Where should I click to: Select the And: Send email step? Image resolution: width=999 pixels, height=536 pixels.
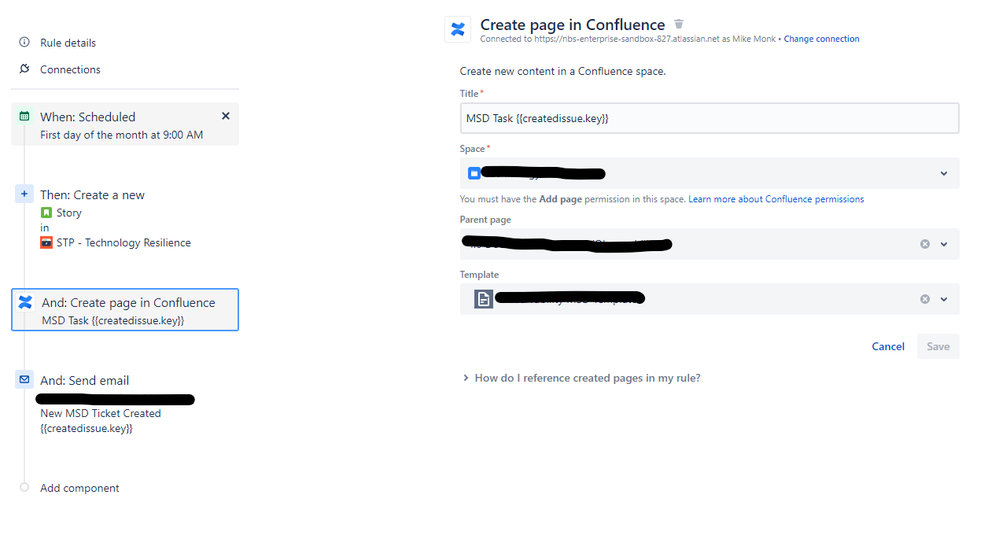(x=85, y=380)
